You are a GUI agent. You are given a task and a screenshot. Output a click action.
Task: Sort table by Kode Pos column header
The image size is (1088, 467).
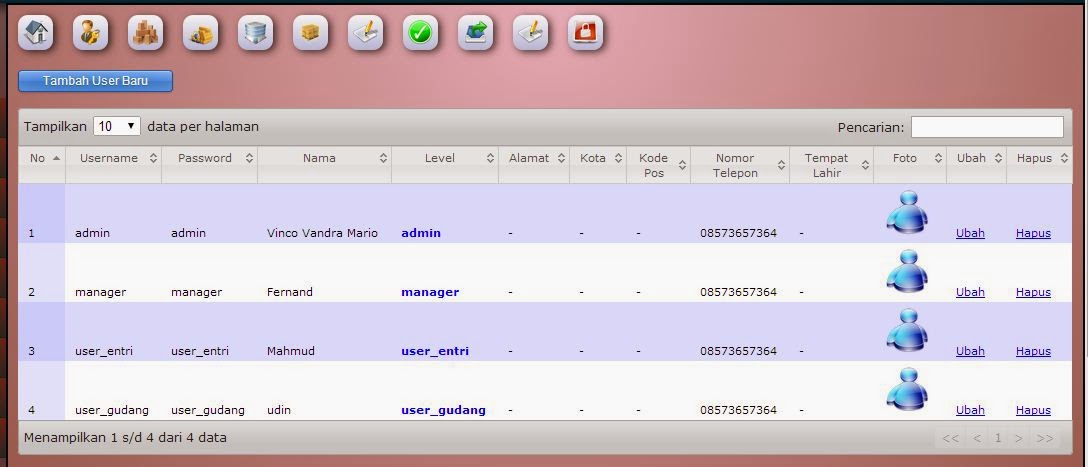[x=658, y=165]
